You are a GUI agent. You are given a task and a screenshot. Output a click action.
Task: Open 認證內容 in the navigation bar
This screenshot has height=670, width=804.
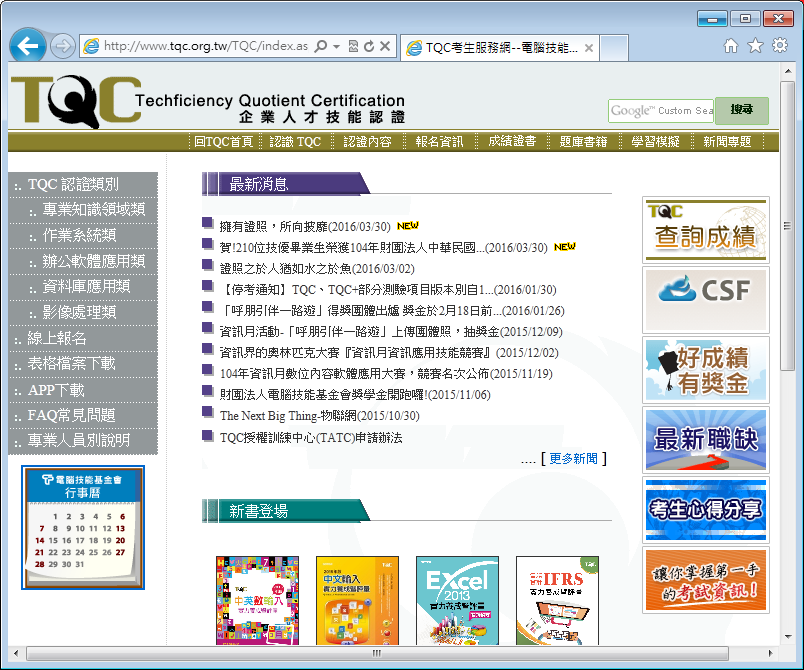pyautogui.click(x=368, y=141)
